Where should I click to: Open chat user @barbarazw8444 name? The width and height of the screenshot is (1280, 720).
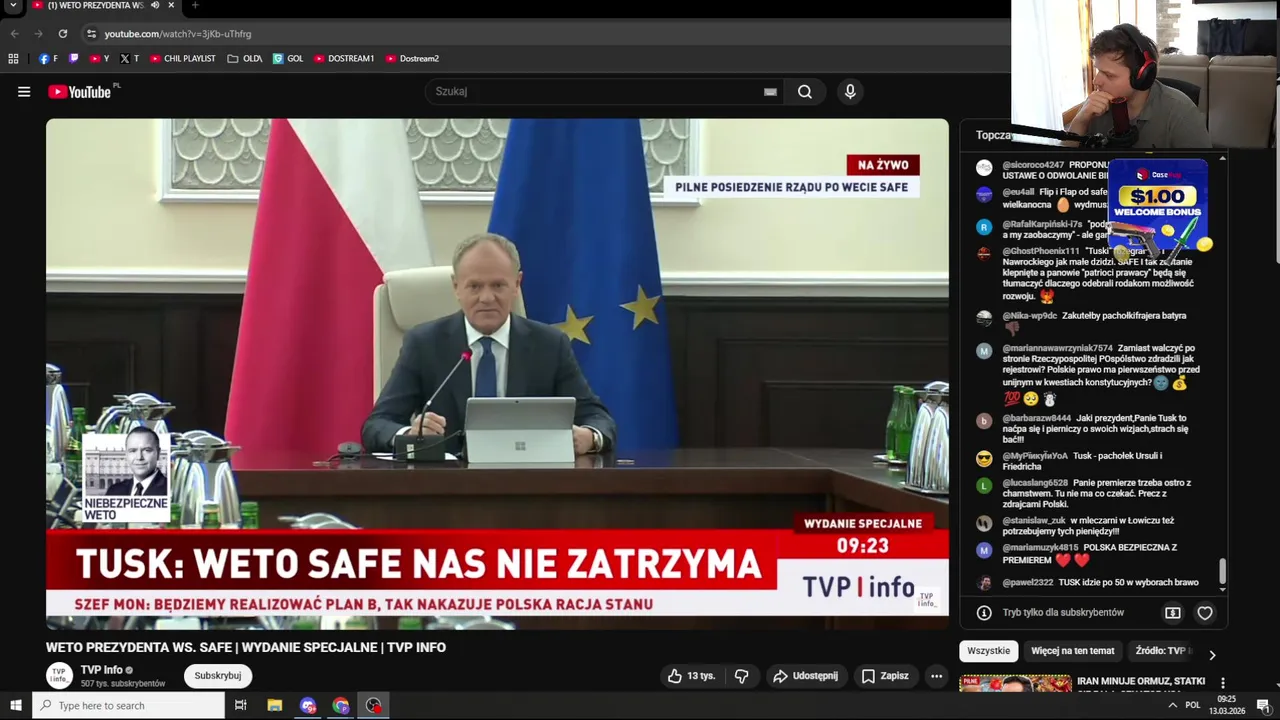pyautogui.click(x=1037, y=418)
